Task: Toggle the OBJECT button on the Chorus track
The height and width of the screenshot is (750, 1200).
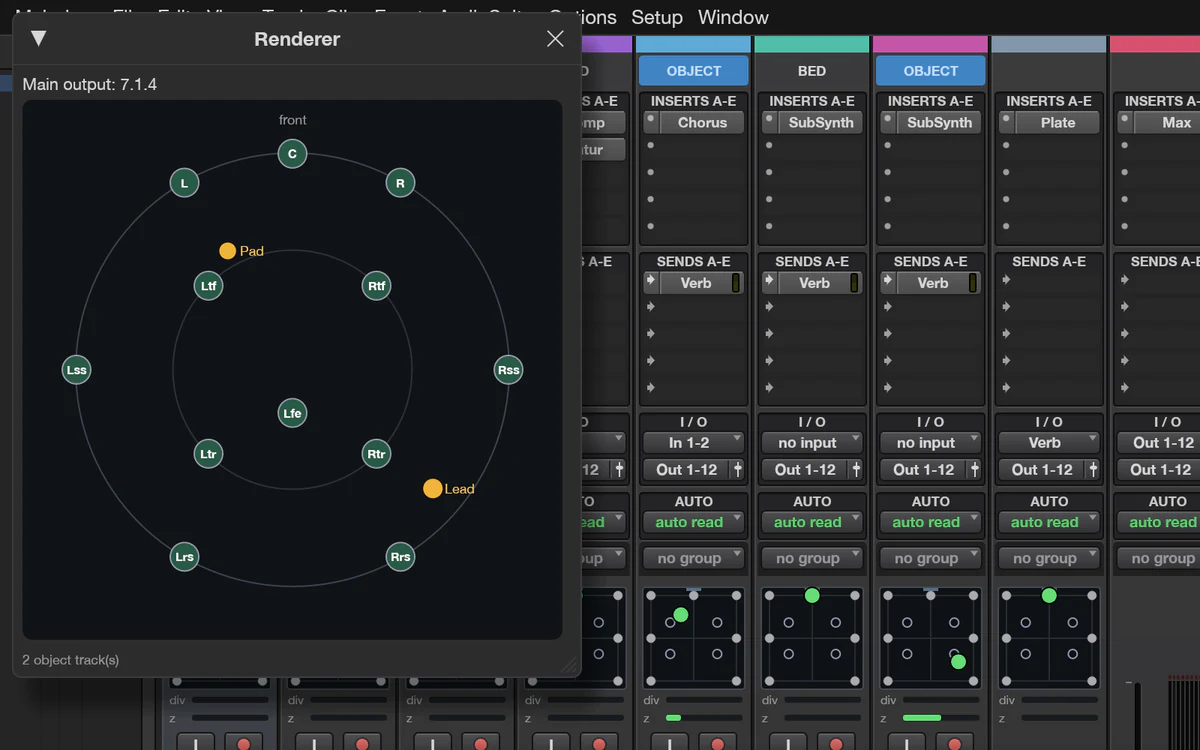Action: pos(694,71)
